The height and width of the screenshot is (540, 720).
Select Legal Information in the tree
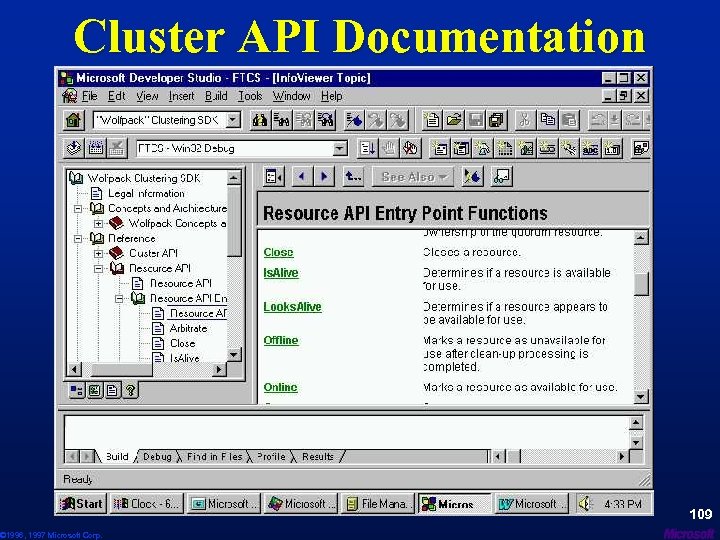pos(146,193)
